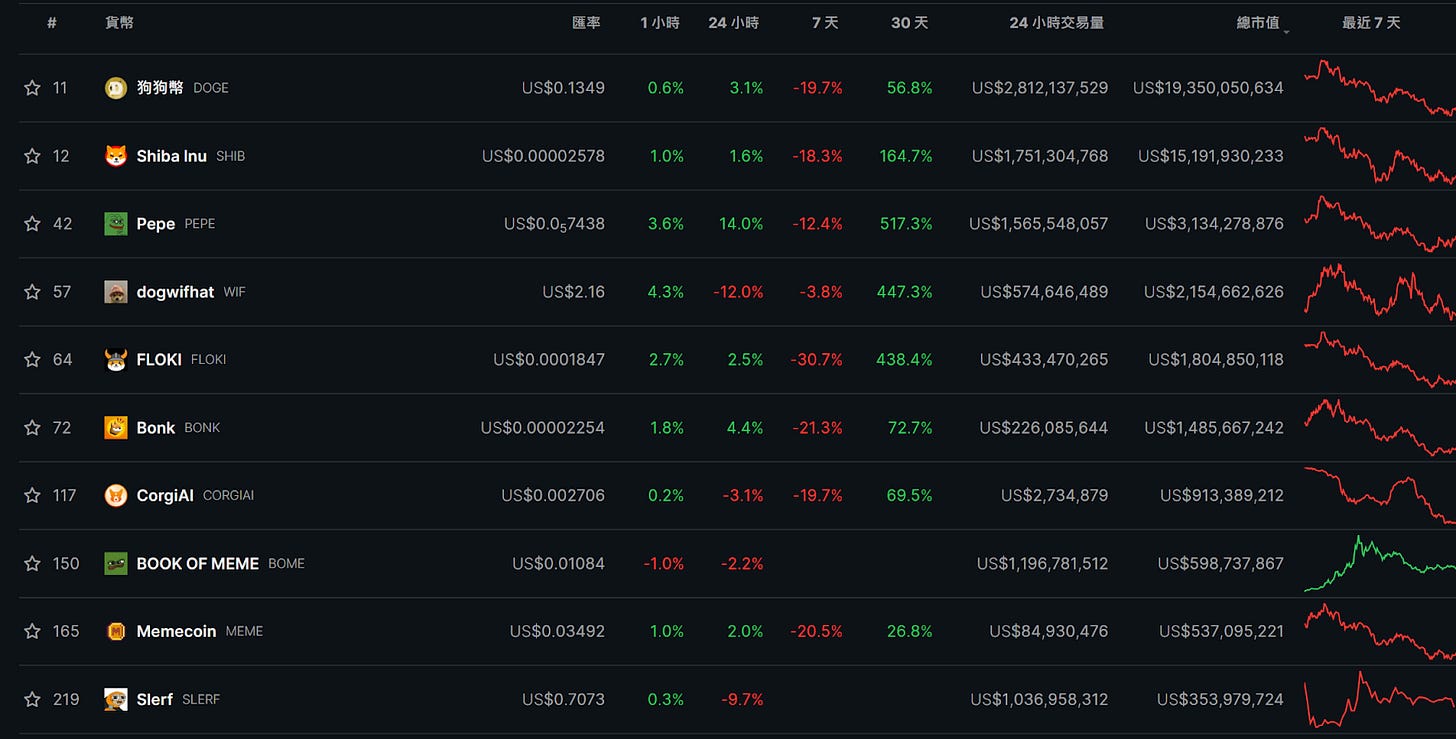Sort by the # rank column
Image resolution: width=1456 pixels, height=739 pixels.
(52, 22)
